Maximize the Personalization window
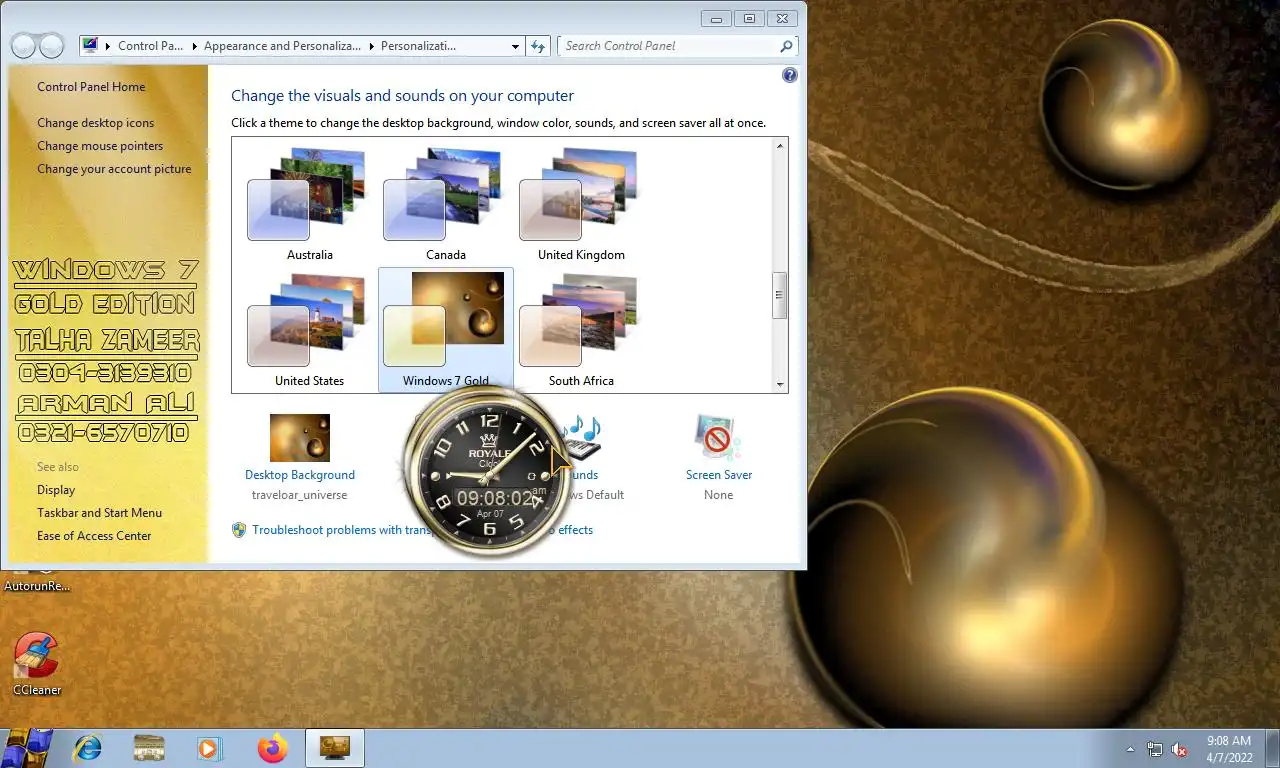This screenshot has height=768, width=1280. point(748,18)
